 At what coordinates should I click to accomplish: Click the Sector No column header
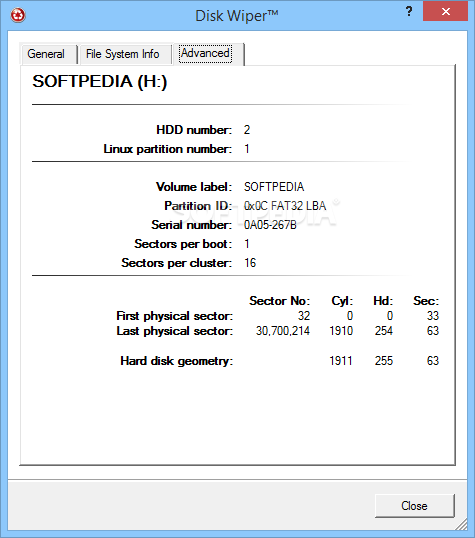pos(279,301)
